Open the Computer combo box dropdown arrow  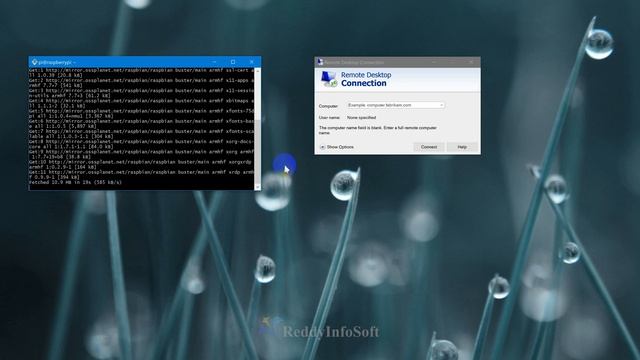[x=441, y=105]
